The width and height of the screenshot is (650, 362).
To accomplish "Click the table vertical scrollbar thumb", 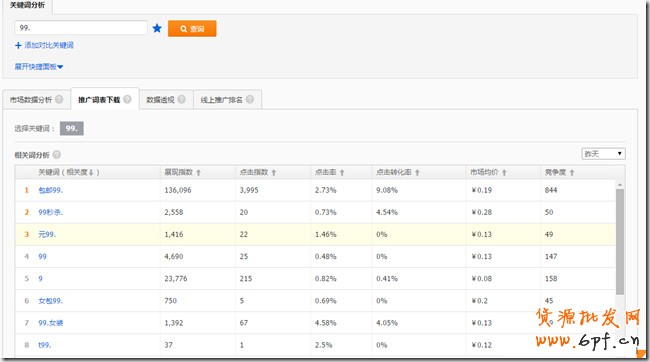I will (x=620, y=242).
